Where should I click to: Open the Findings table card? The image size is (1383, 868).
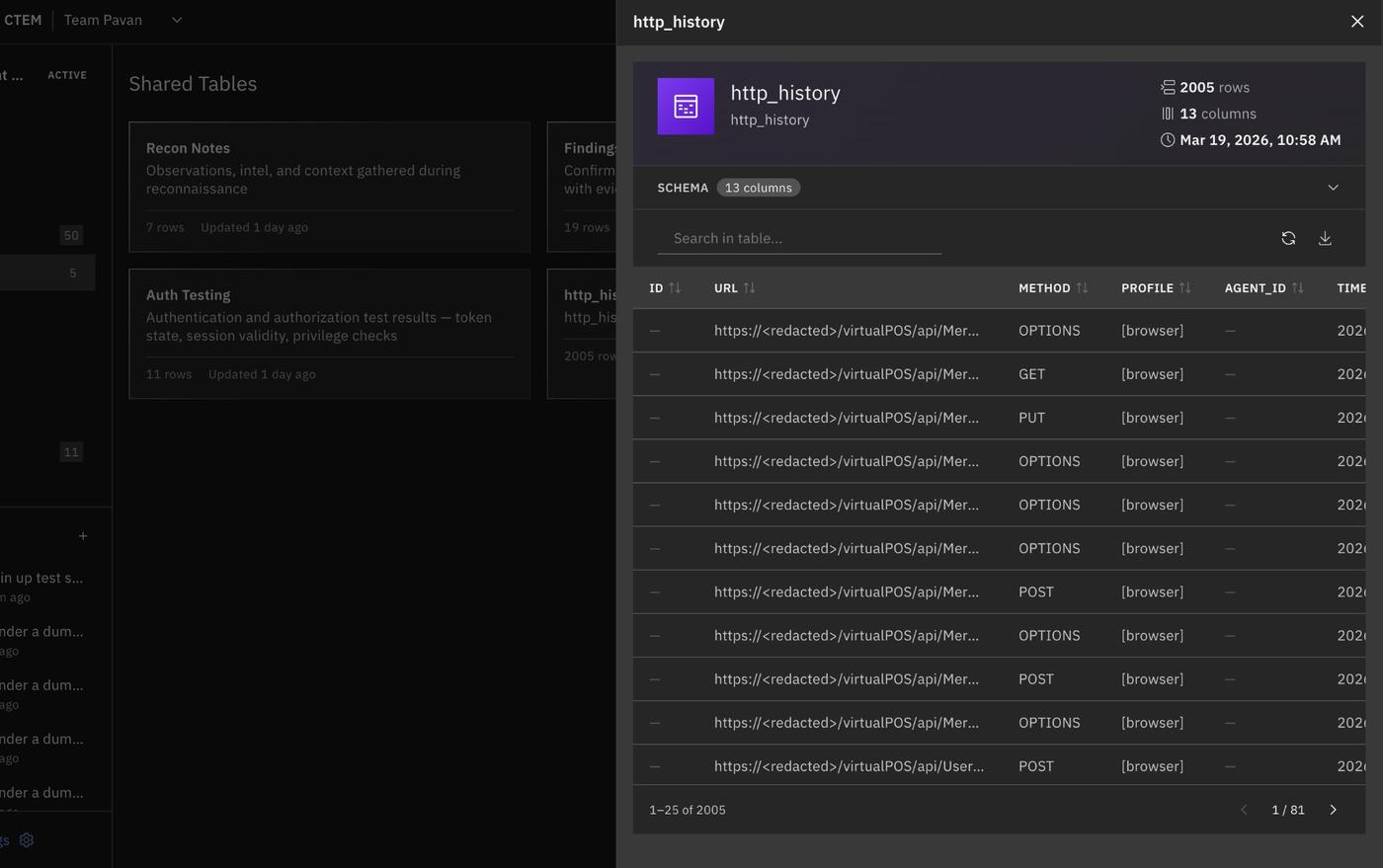582,187
